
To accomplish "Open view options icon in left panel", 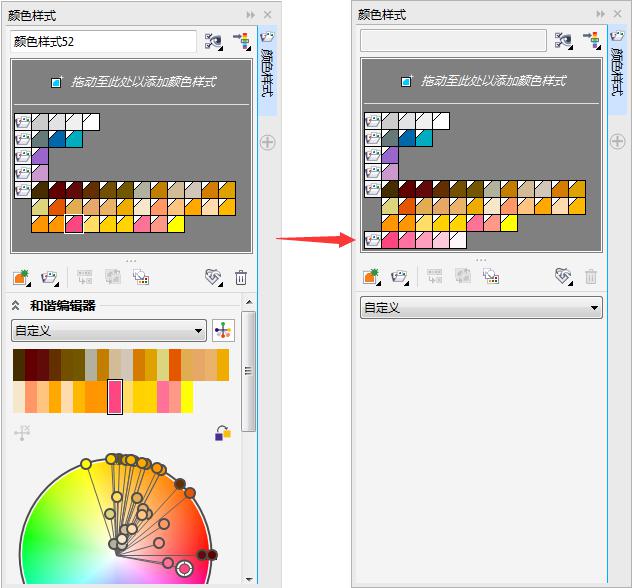I will point(214,42).
